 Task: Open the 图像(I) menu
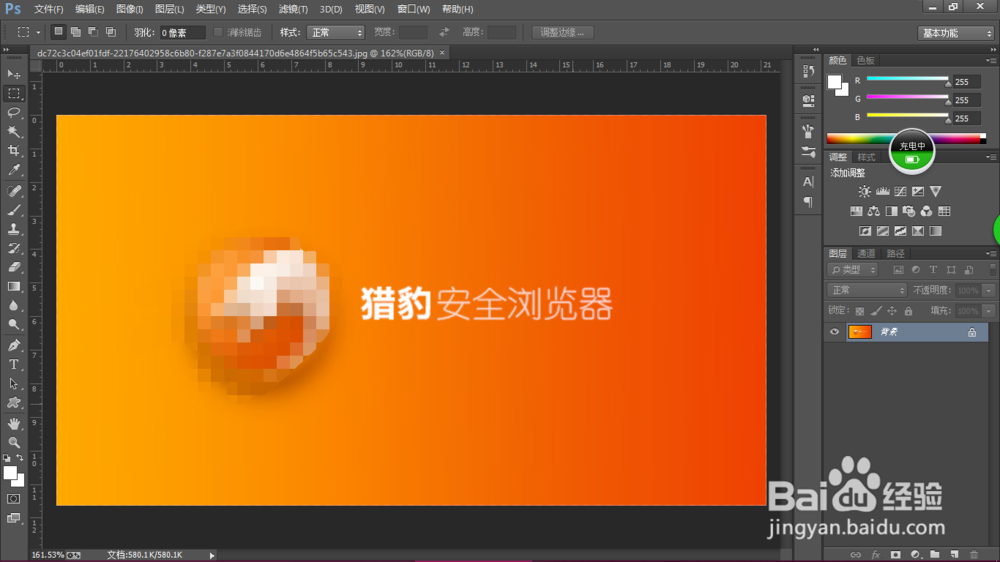point(129,10)
